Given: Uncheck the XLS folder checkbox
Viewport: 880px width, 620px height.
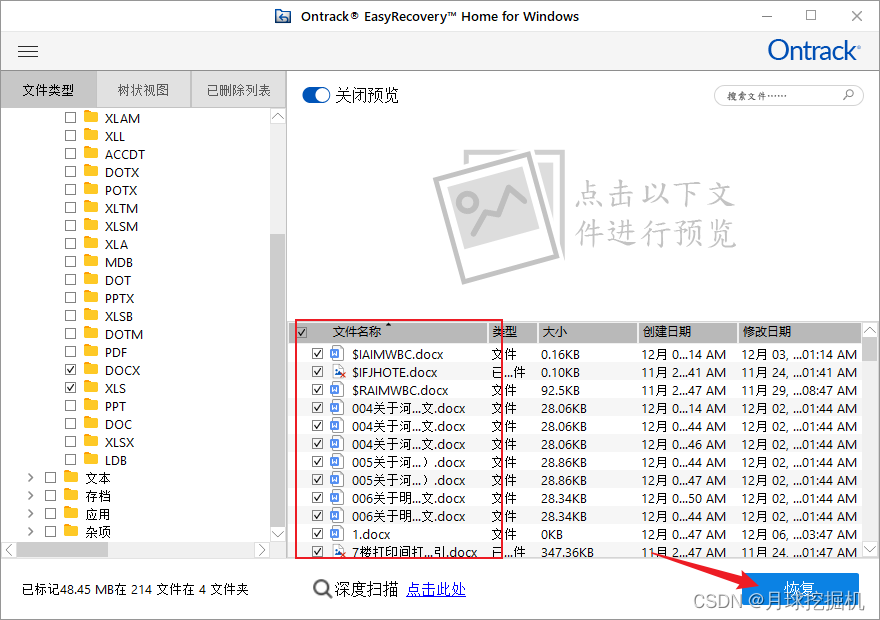Looking at the screenshot, I should coord(70,387).
